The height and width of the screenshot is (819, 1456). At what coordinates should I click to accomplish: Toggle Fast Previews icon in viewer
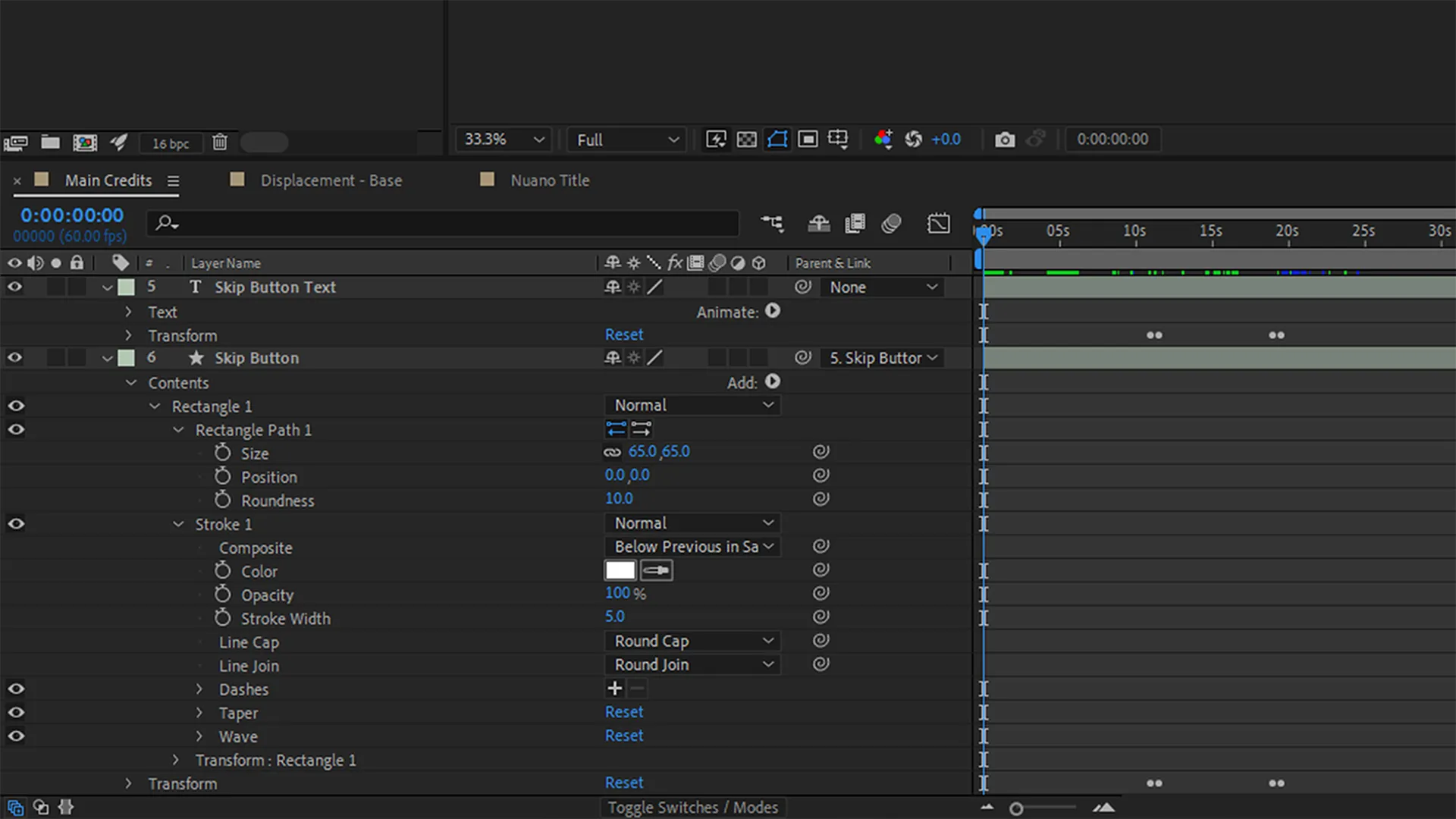tap(716, 139)
